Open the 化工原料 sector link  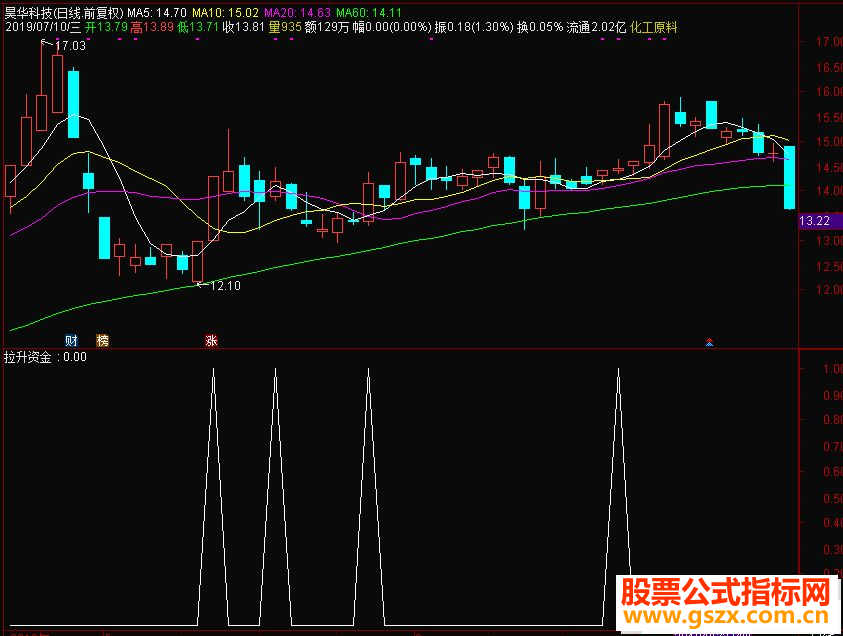(x=653, y=27)
